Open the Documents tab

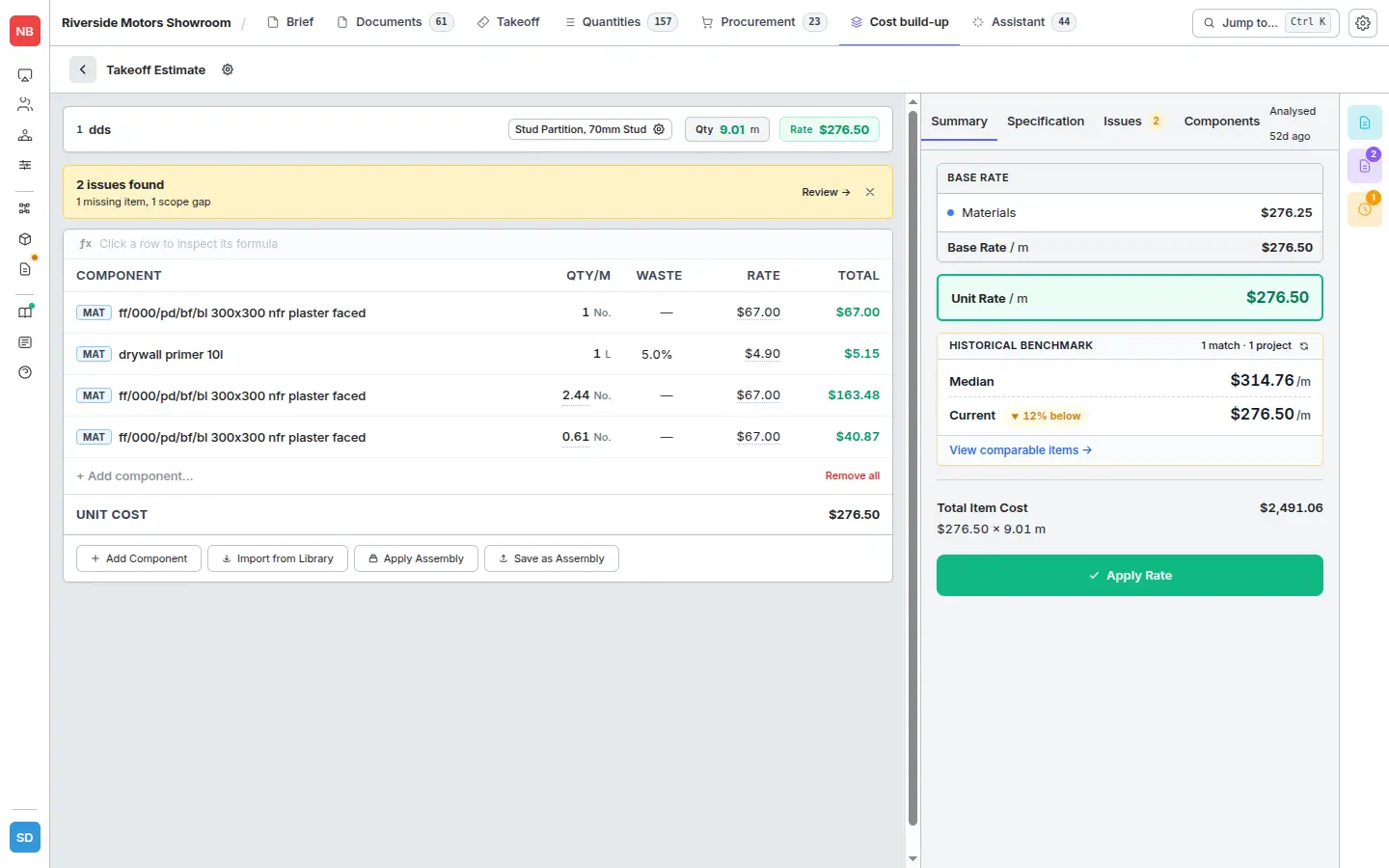pyautogui.click(x=395, y=22)
